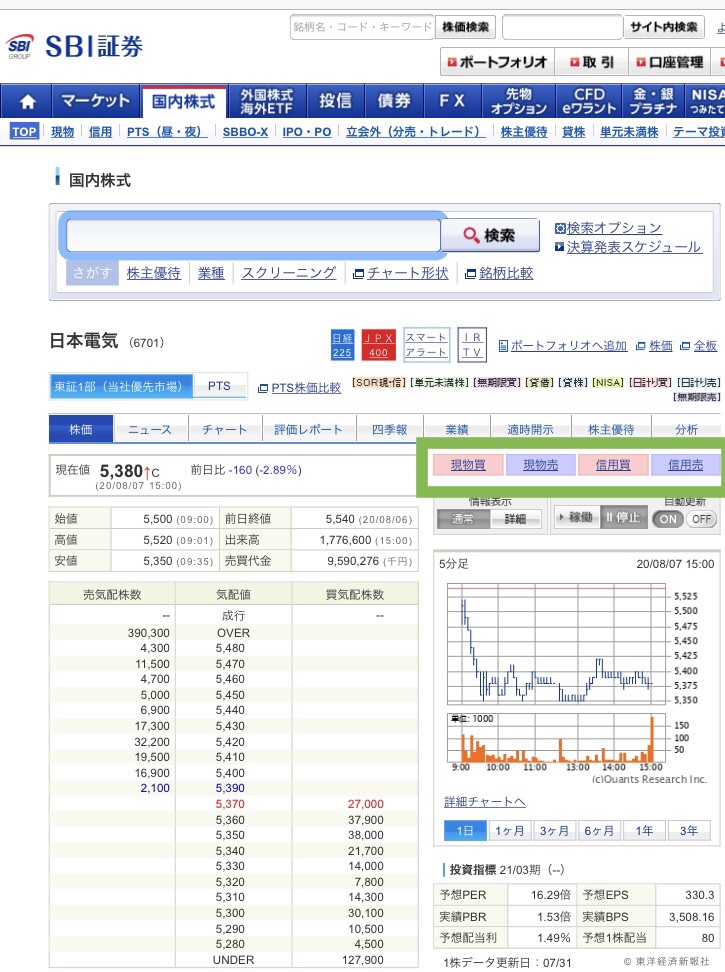The width and height of the screenshot is (725, 972).
Task: Go to the home icon tab
Action: tap(27, 101)
